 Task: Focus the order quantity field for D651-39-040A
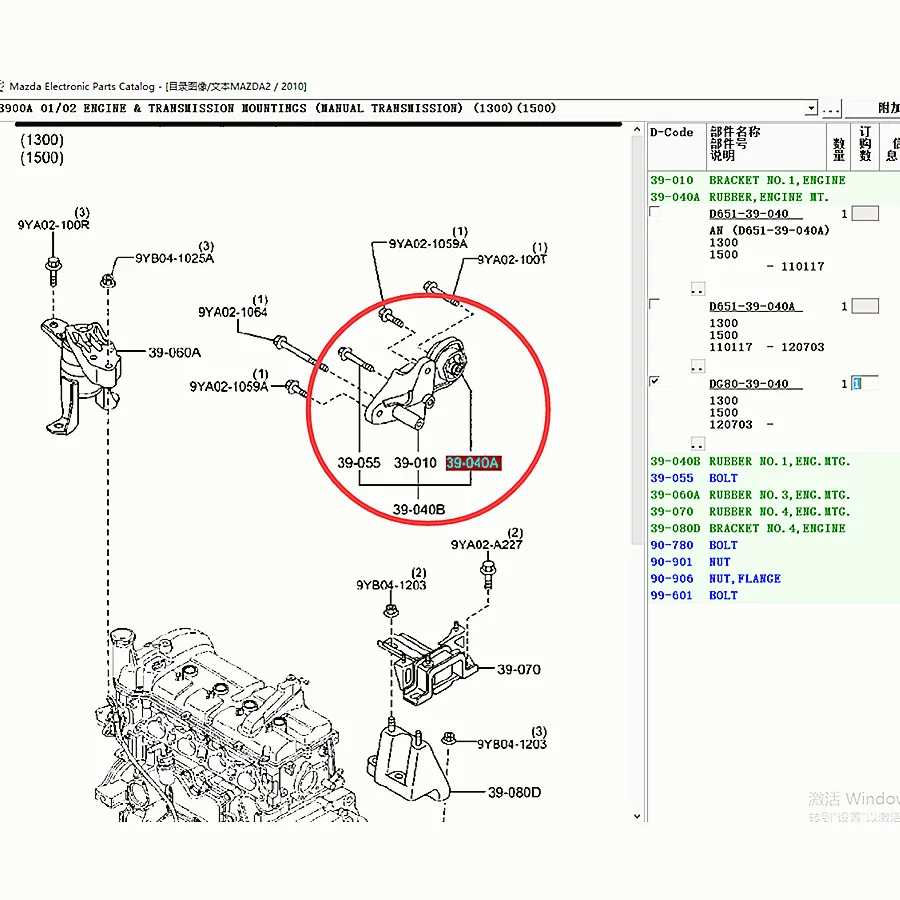tap(865, 306)
